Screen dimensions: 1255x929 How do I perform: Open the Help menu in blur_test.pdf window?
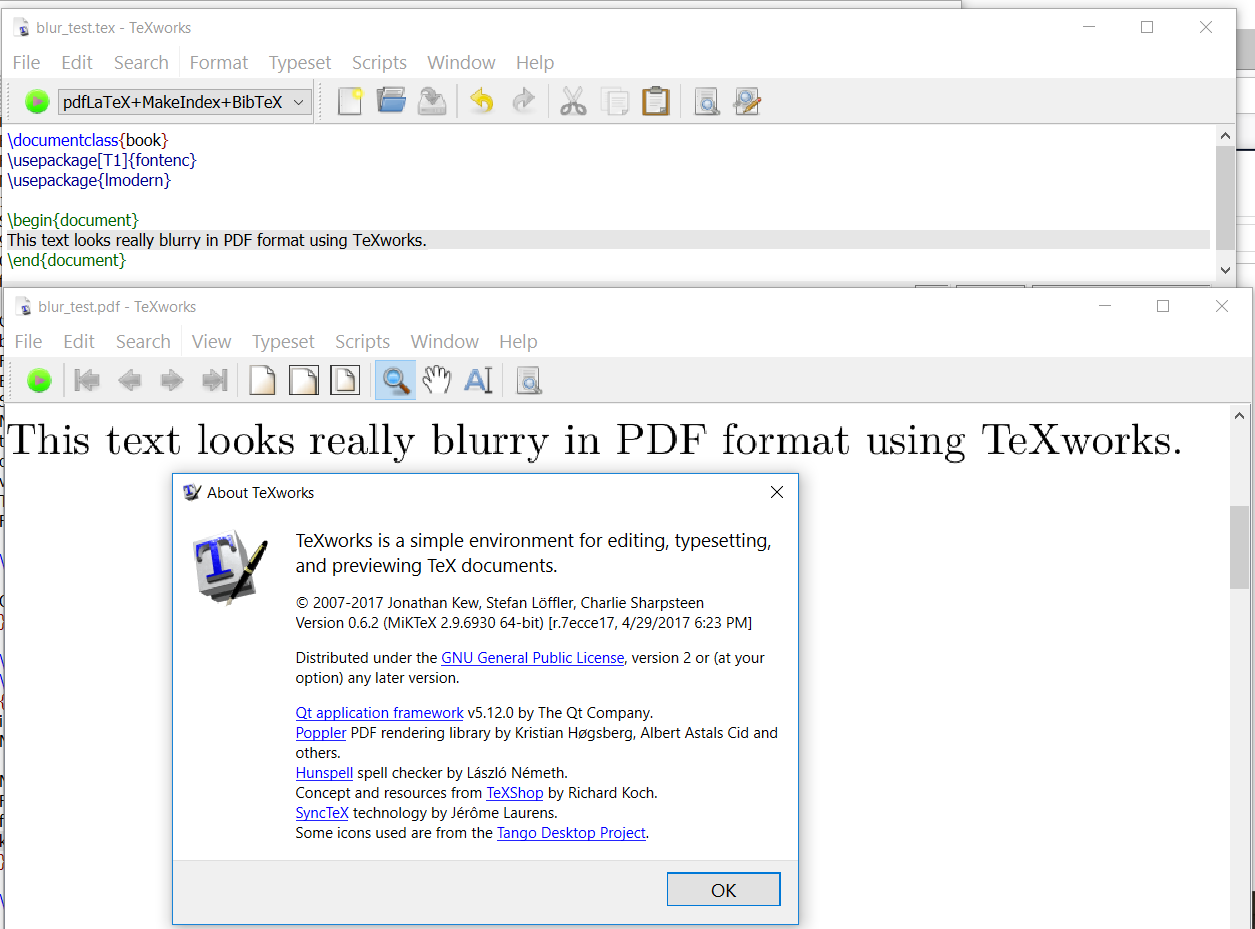point(518,341)
